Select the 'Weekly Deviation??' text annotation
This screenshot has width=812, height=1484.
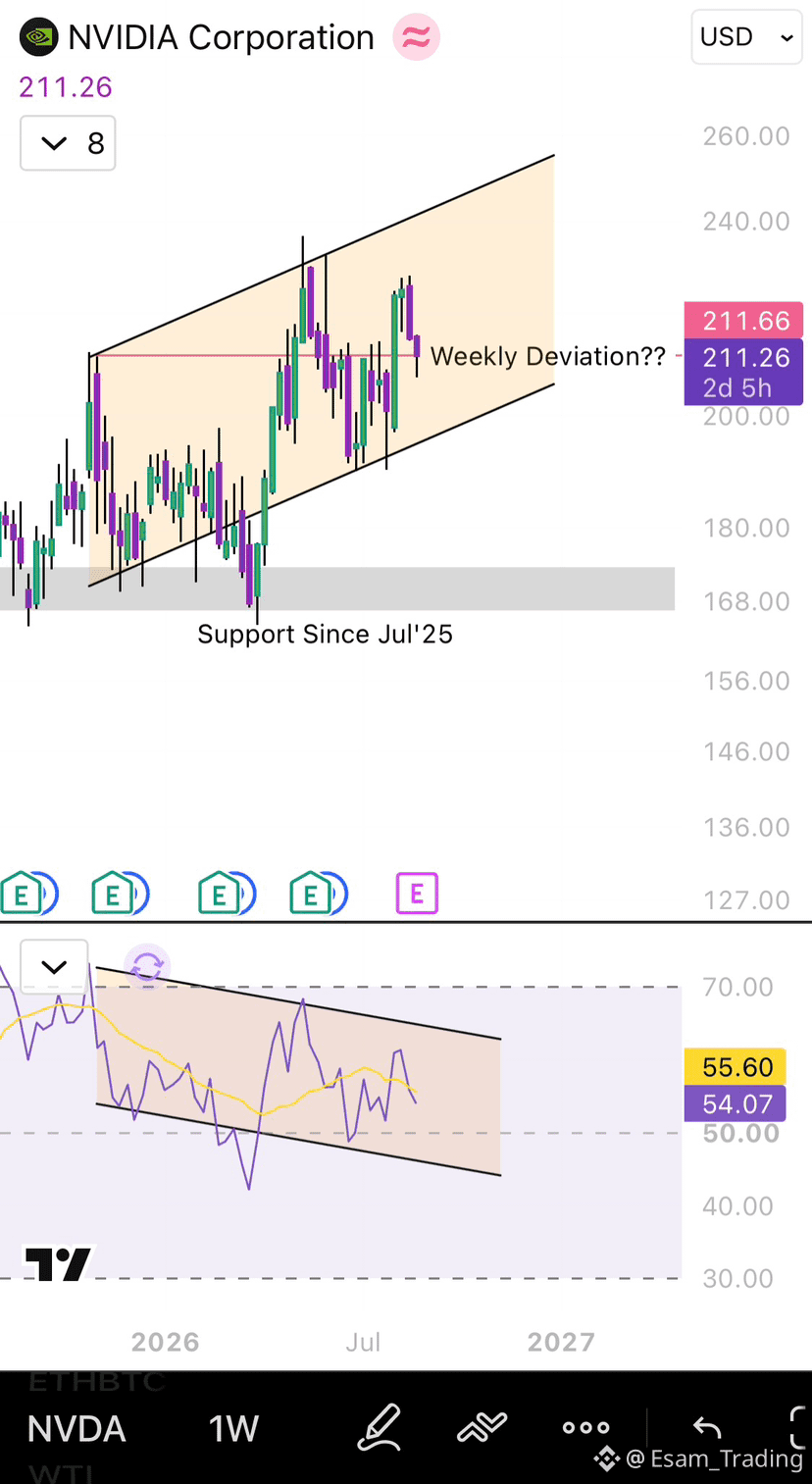click(548, 356)
